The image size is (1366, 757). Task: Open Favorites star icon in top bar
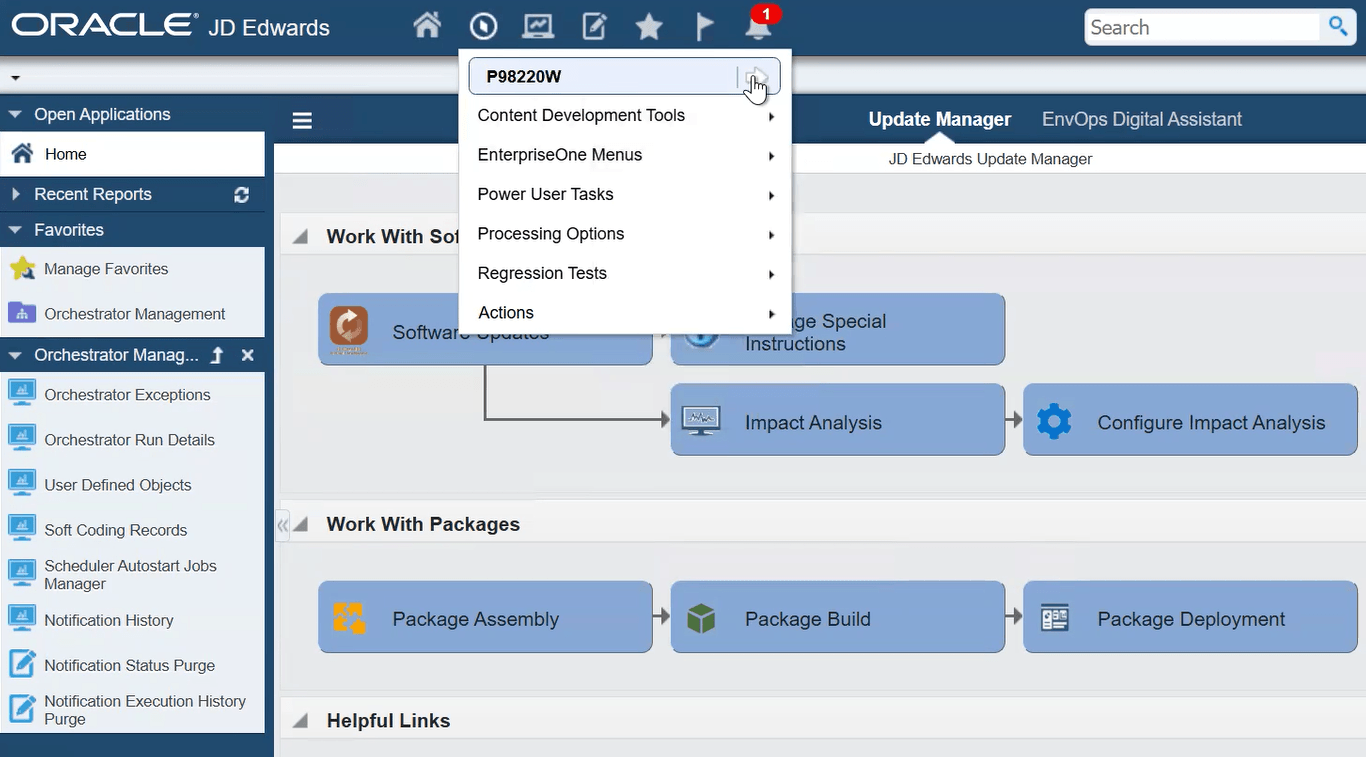(x=649, y=26)
